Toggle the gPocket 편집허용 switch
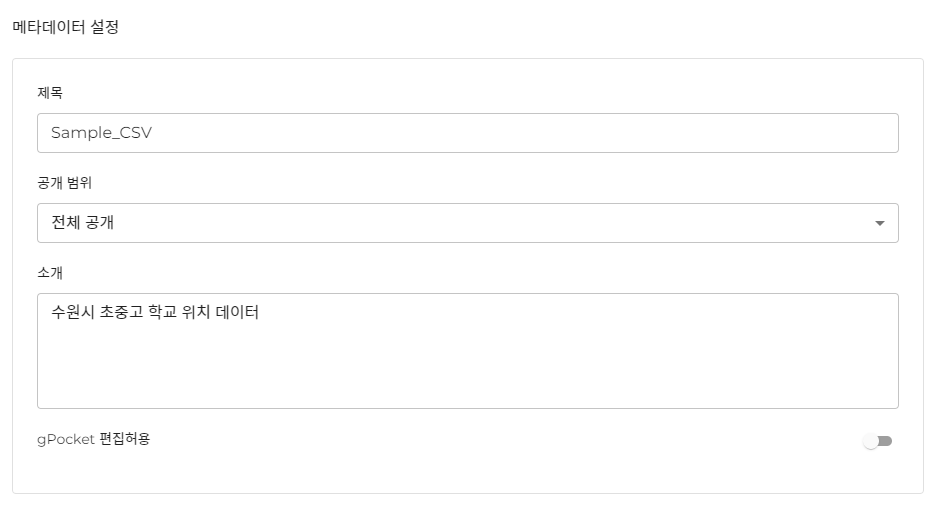Viewport: 942px width, 508px height. (x=877, y=441)
